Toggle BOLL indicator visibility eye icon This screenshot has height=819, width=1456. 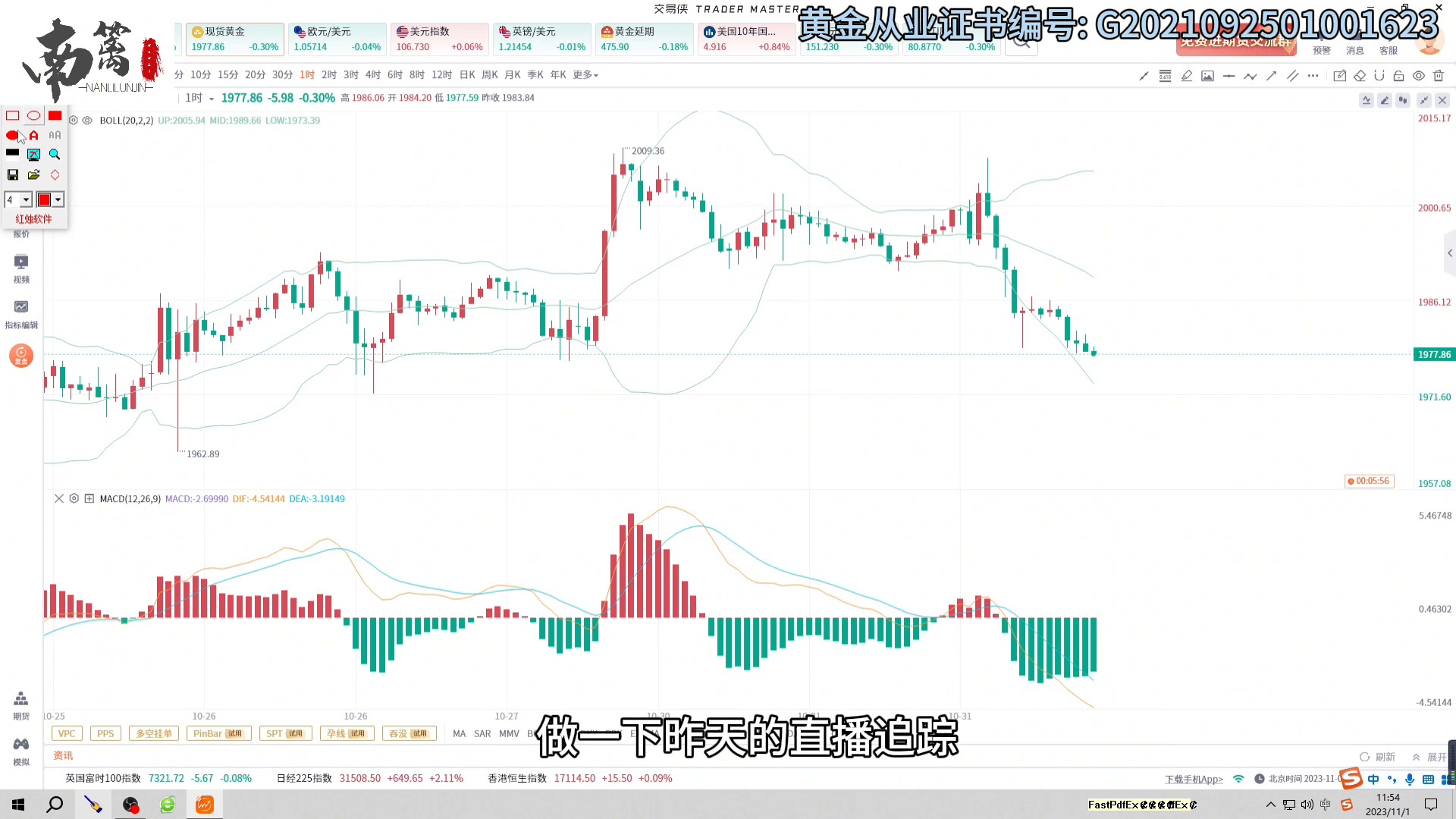click(x=87, y=121)
